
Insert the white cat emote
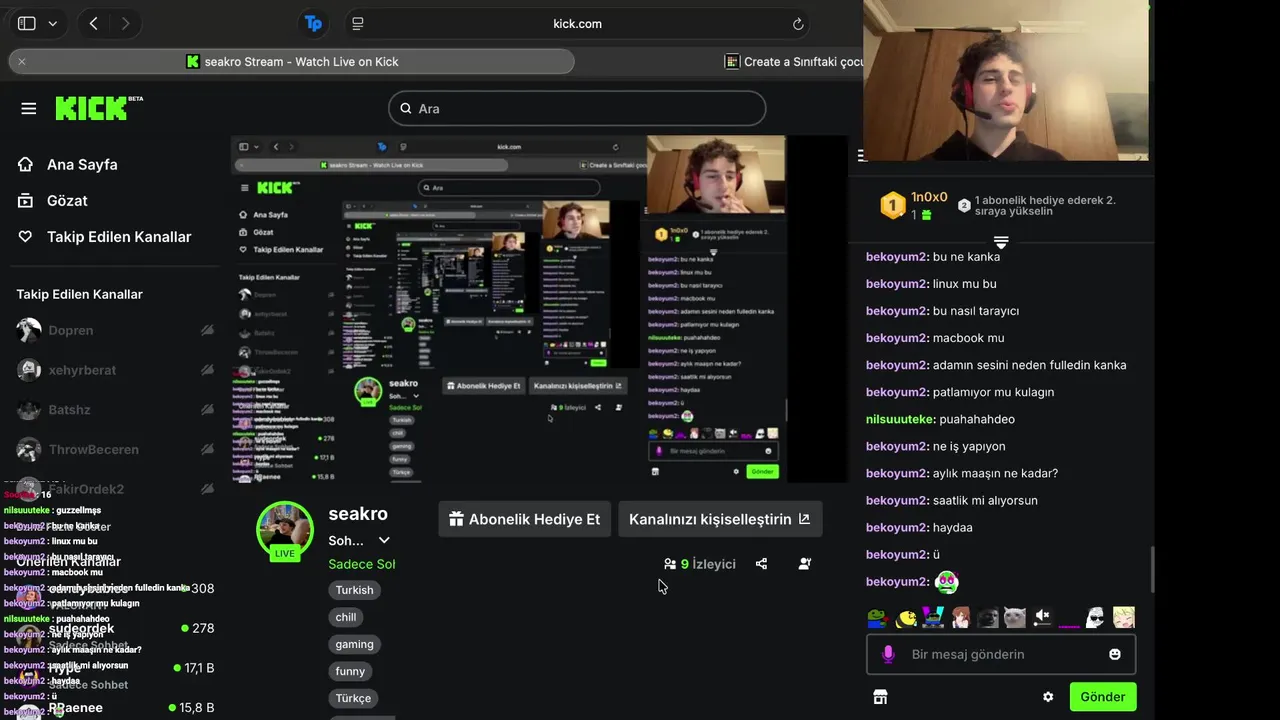click(x=1015, y=617)
